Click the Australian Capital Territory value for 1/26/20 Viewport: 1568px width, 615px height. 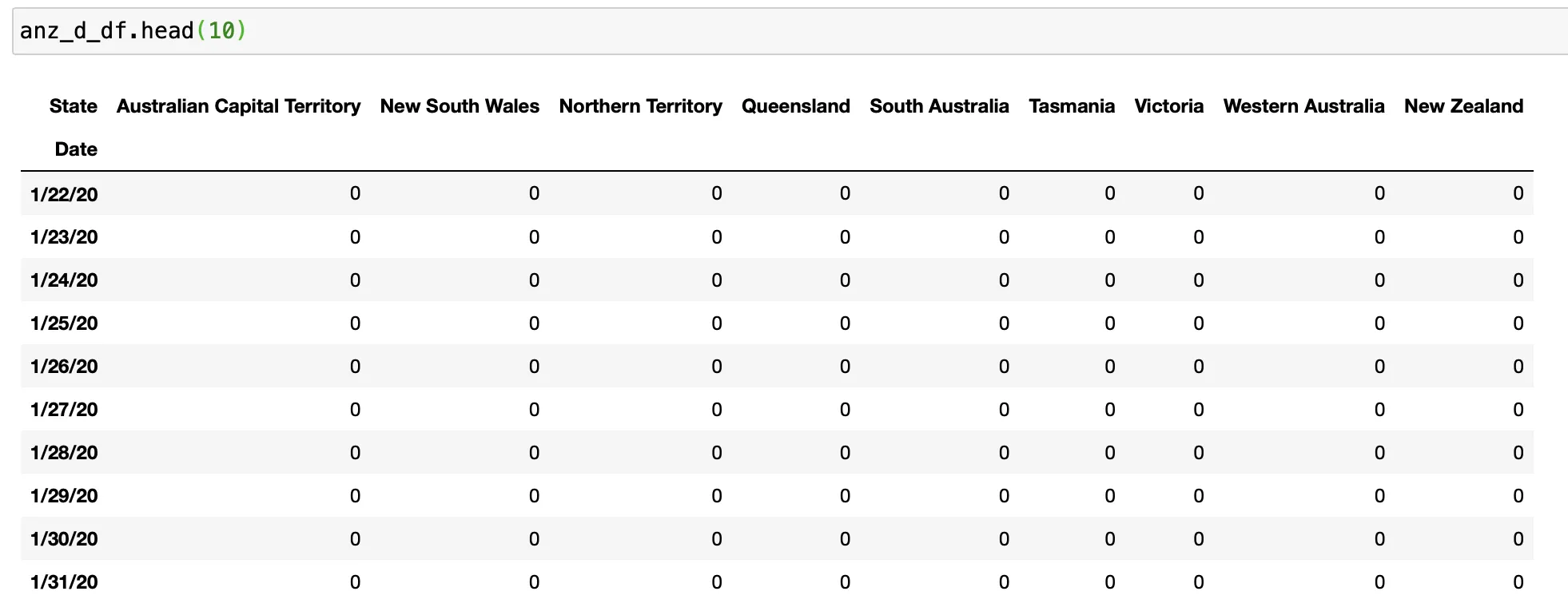[355, 367]
